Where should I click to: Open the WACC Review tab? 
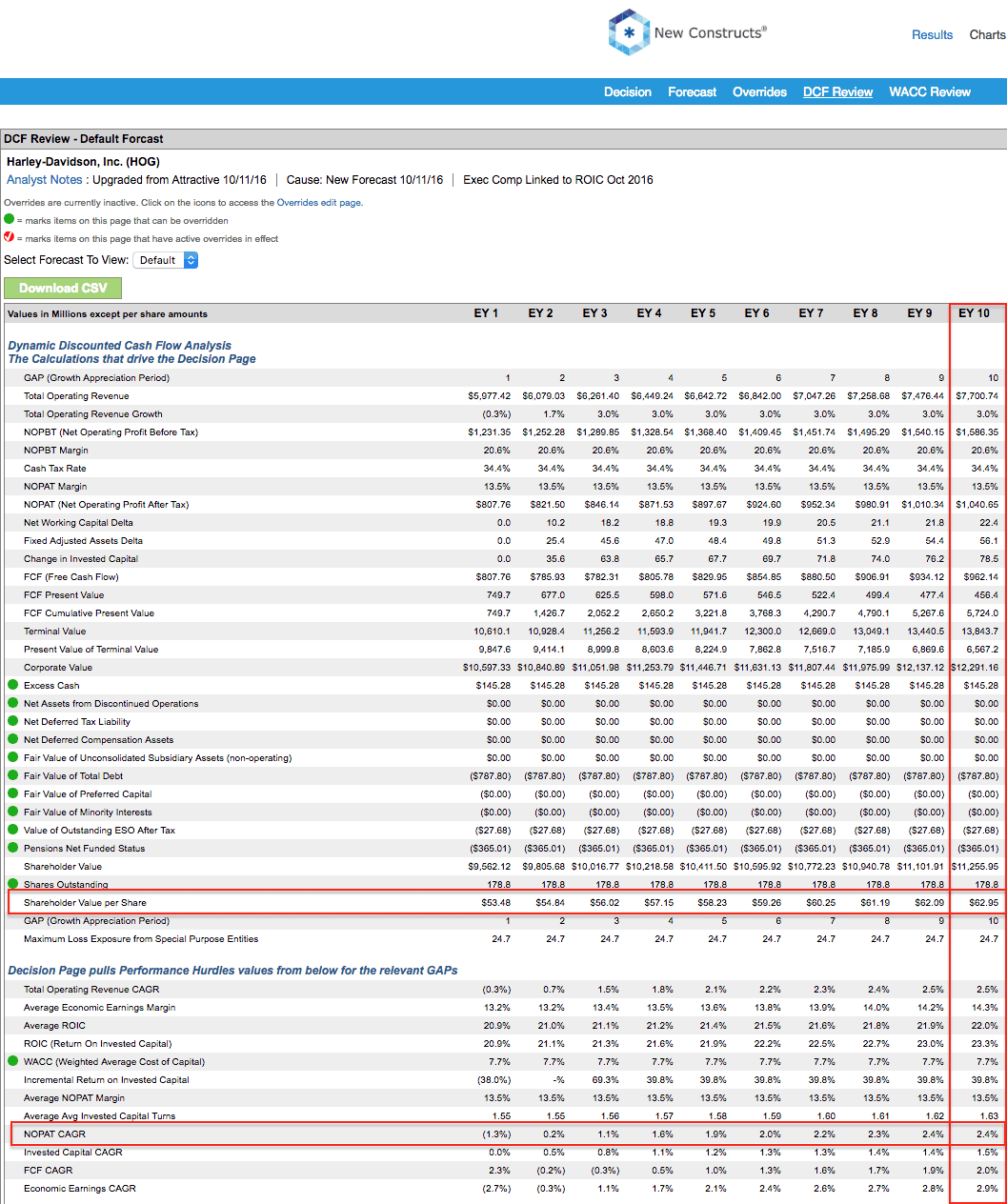tap(930, 92)
